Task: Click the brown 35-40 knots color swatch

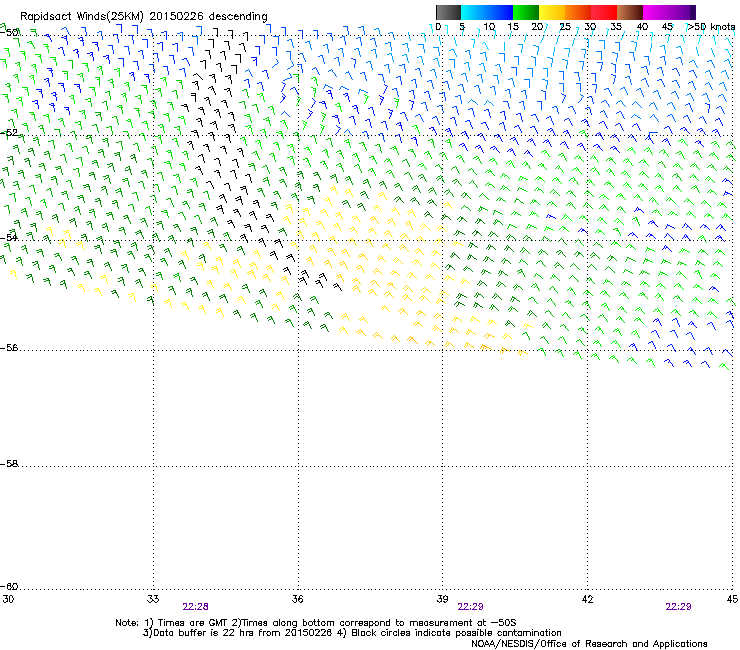Action: 630,12
